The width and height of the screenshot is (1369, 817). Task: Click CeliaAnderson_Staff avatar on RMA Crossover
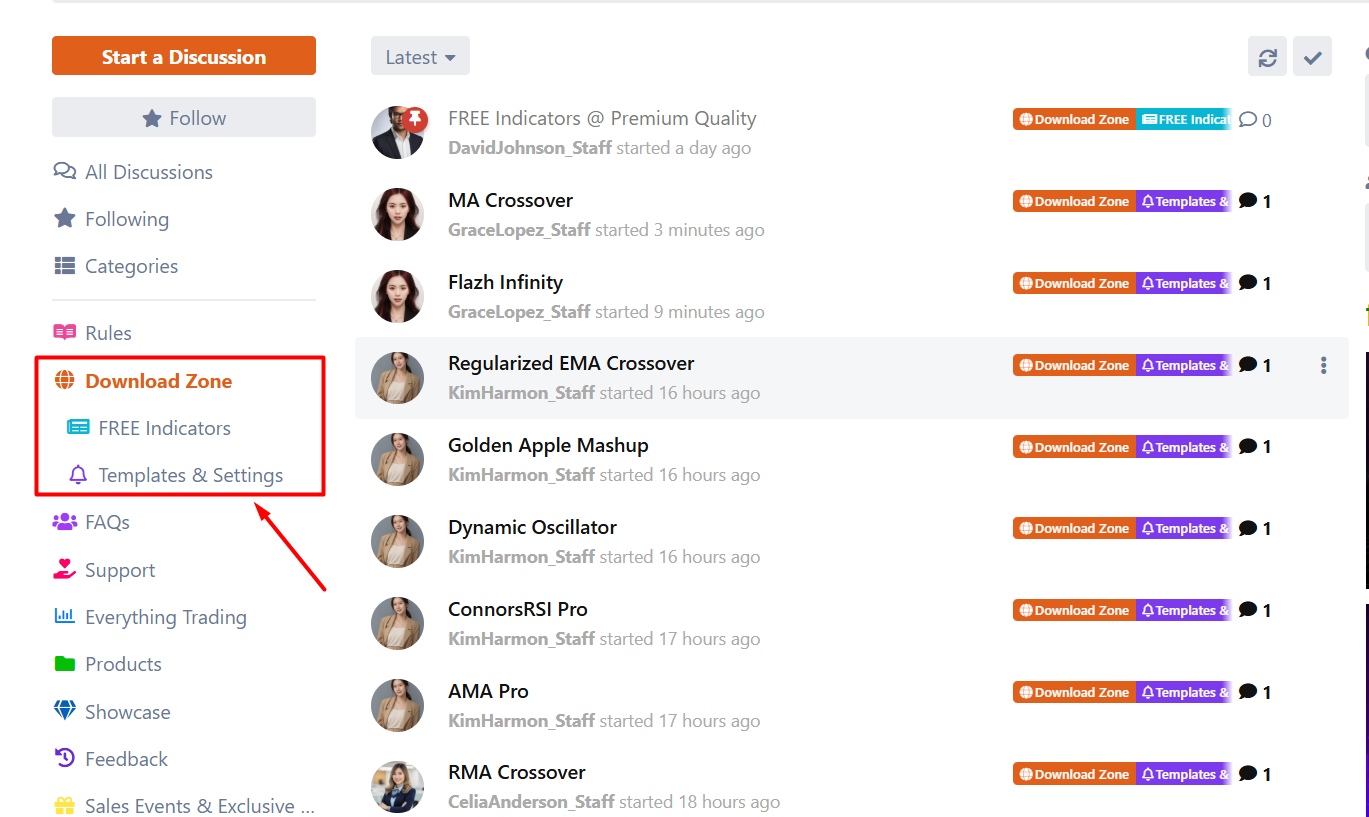[397, 786]
